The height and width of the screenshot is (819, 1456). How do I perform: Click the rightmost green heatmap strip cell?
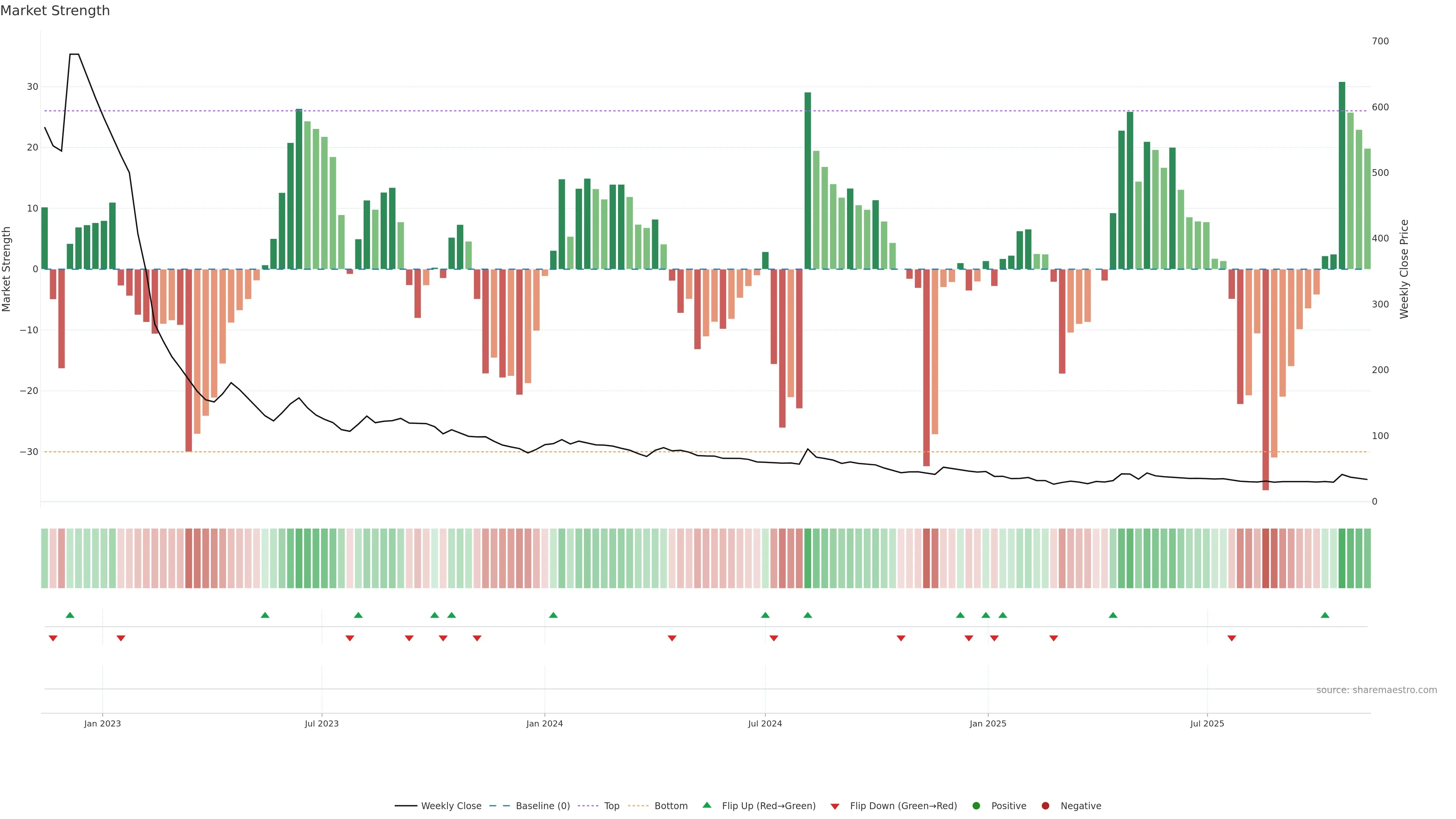[x=1367, y=558]
